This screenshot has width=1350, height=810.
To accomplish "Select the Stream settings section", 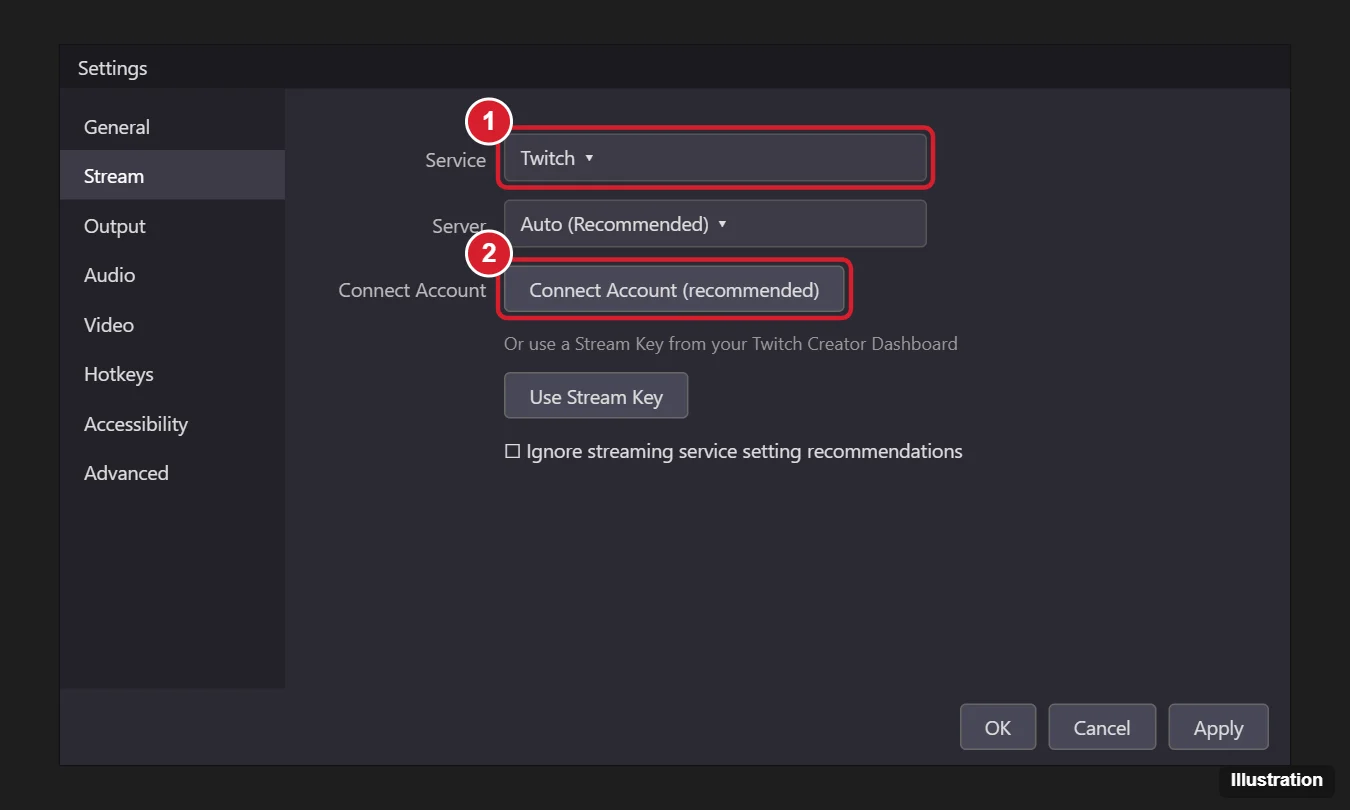I will 172,176.
